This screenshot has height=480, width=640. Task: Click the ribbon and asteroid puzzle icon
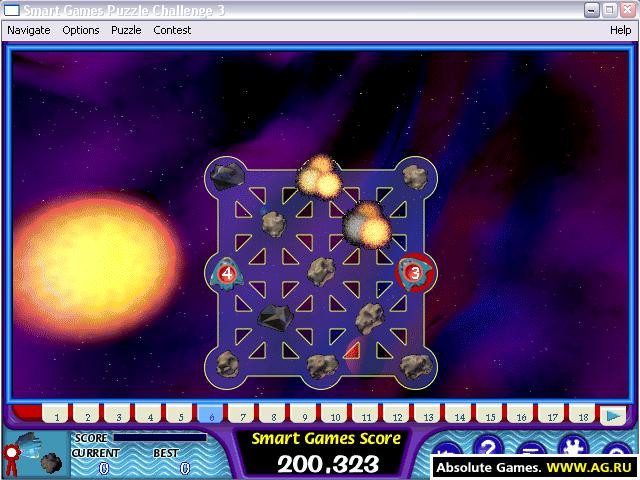pyautogui.click(x=34, y=454)
